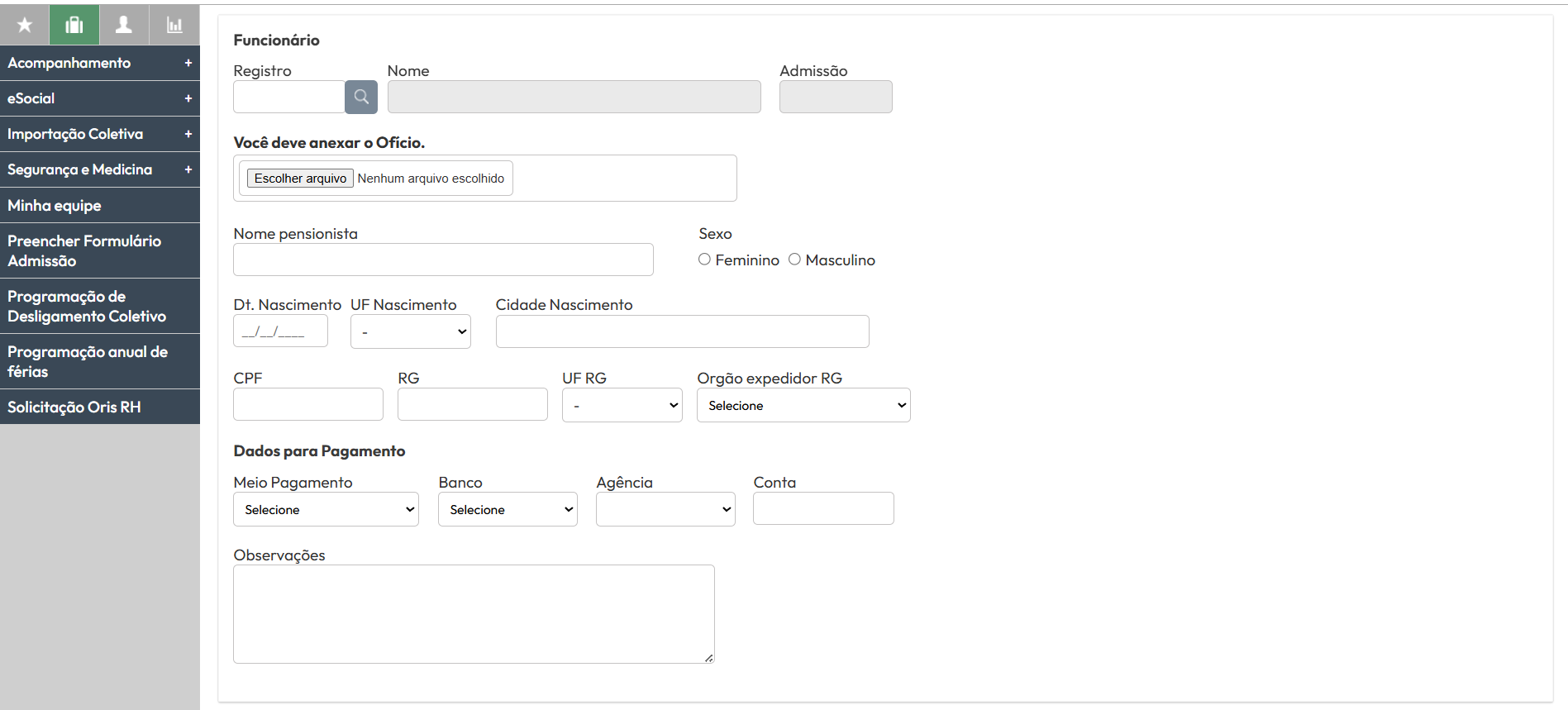Screen dimensions: 1568x710
Task: Open the UF Nascimento dropdown
Action: pyautogui.click(x=411, y=331)
